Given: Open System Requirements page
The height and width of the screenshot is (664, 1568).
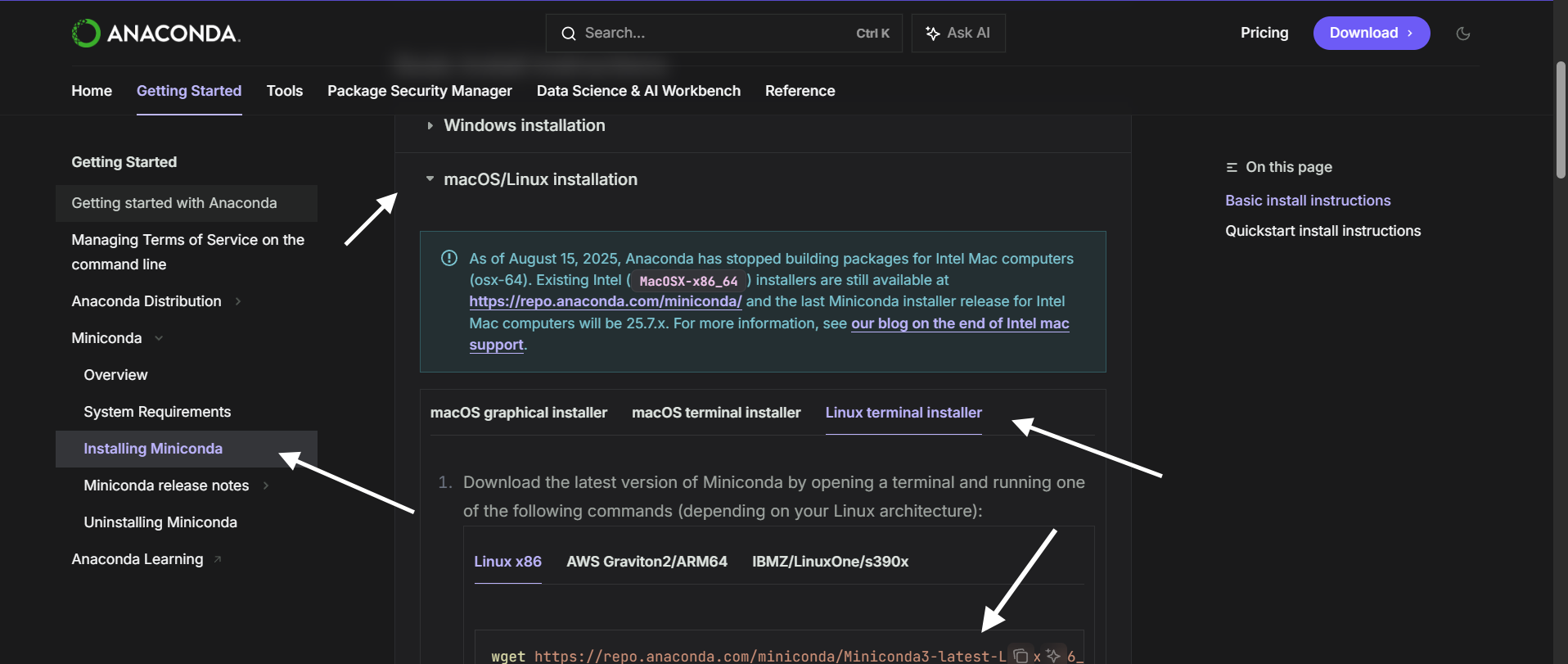Looking at the screenshot, I should [157, 412].
